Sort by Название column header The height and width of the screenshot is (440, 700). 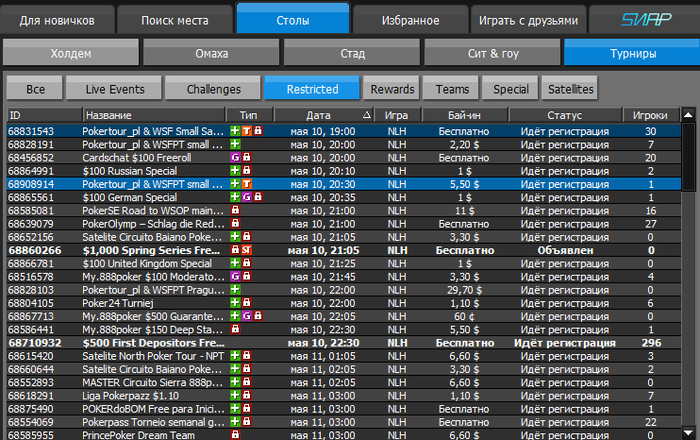point(154,115)
